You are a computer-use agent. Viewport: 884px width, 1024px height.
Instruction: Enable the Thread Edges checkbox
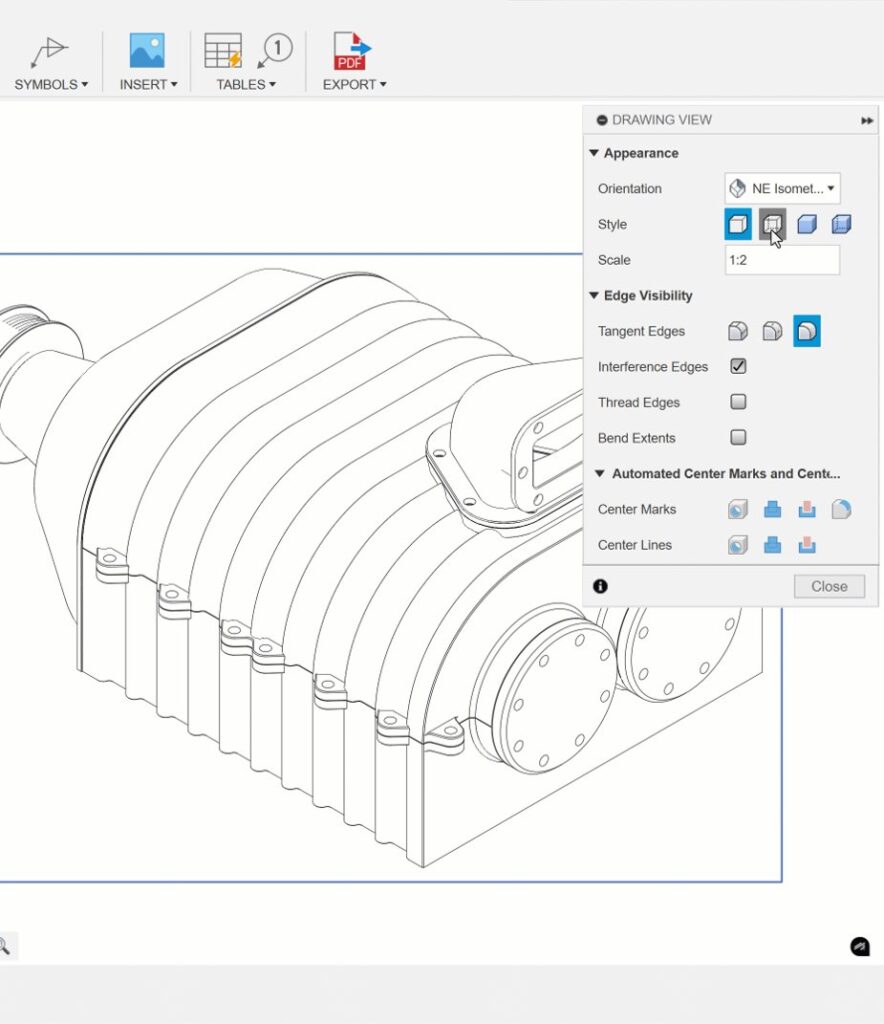pyautogui.click(x=738, y=402)
